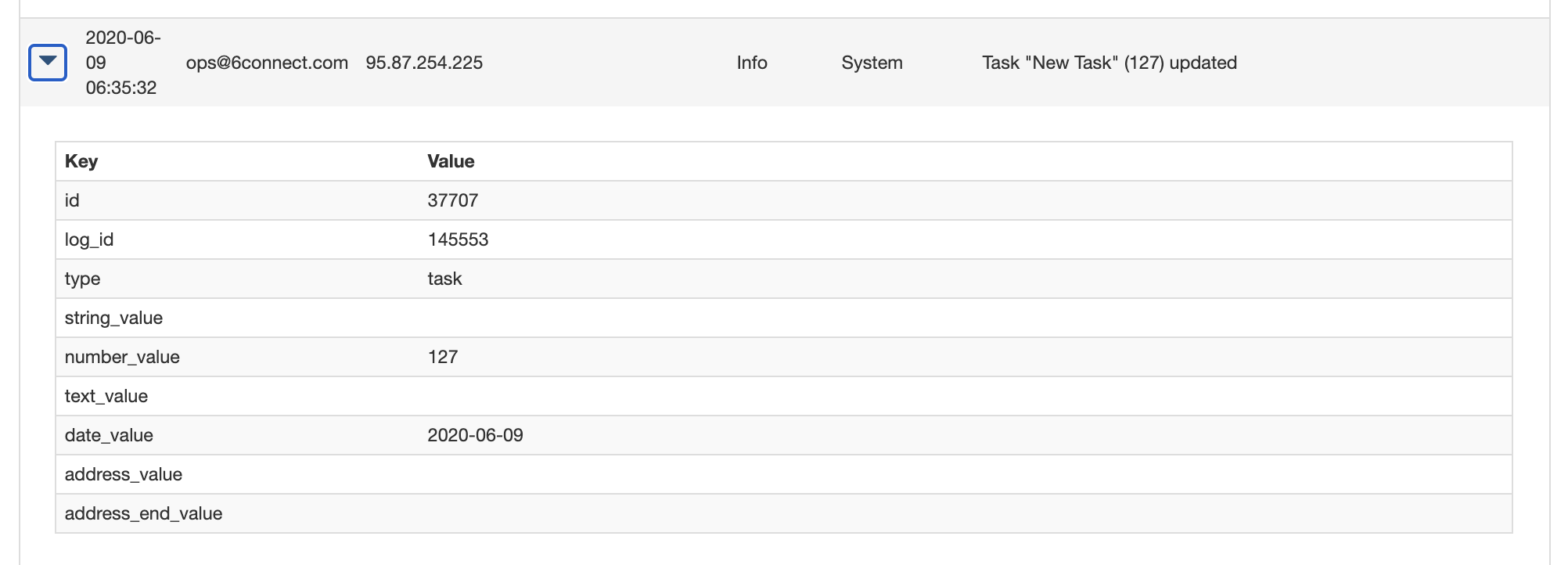This screenshot has height=565, width=1568.
Task: Click the IP address 95.87.254.225
Action: click(424, 63)
